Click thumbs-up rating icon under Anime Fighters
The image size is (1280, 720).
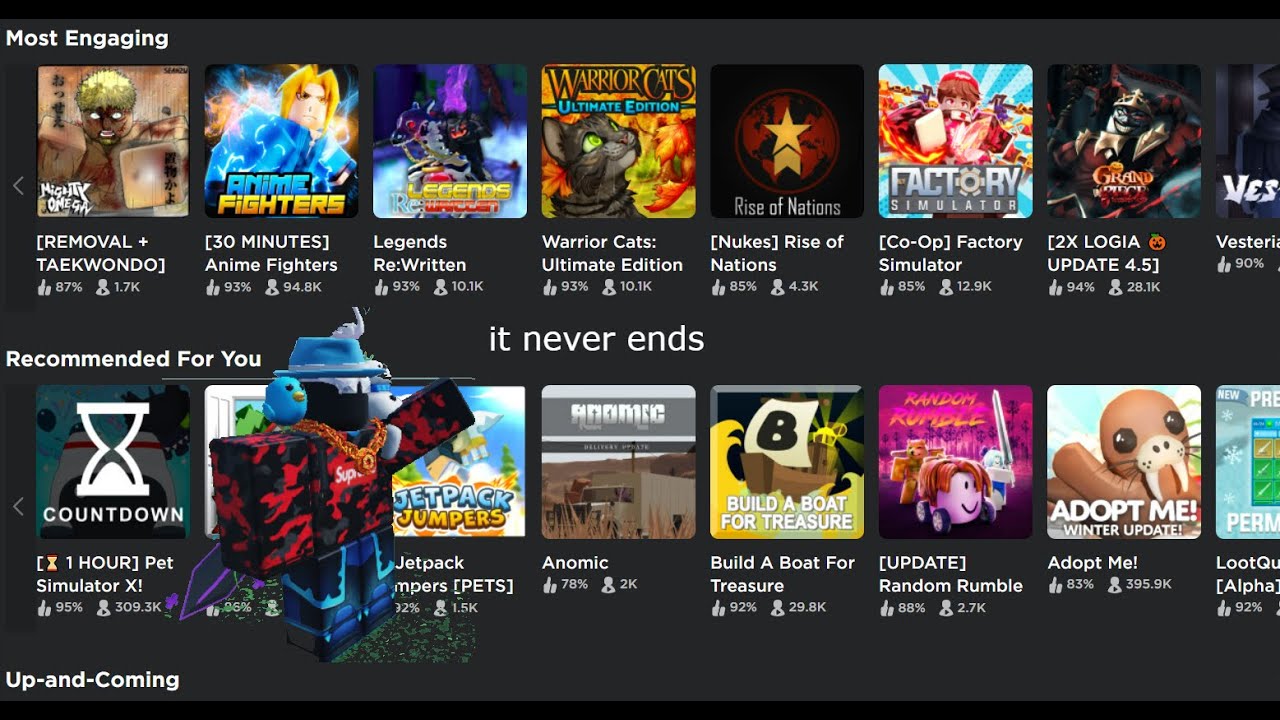click(212, 287)
